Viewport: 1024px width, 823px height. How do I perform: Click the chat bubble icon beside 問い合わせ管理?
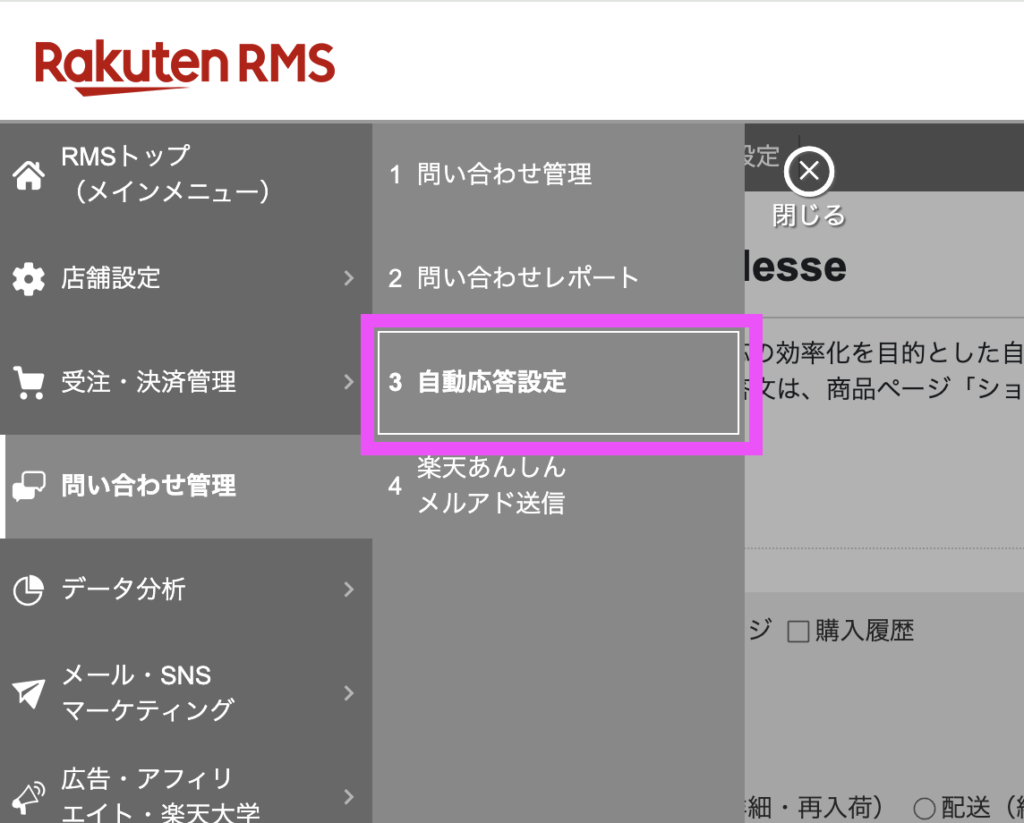31,486
